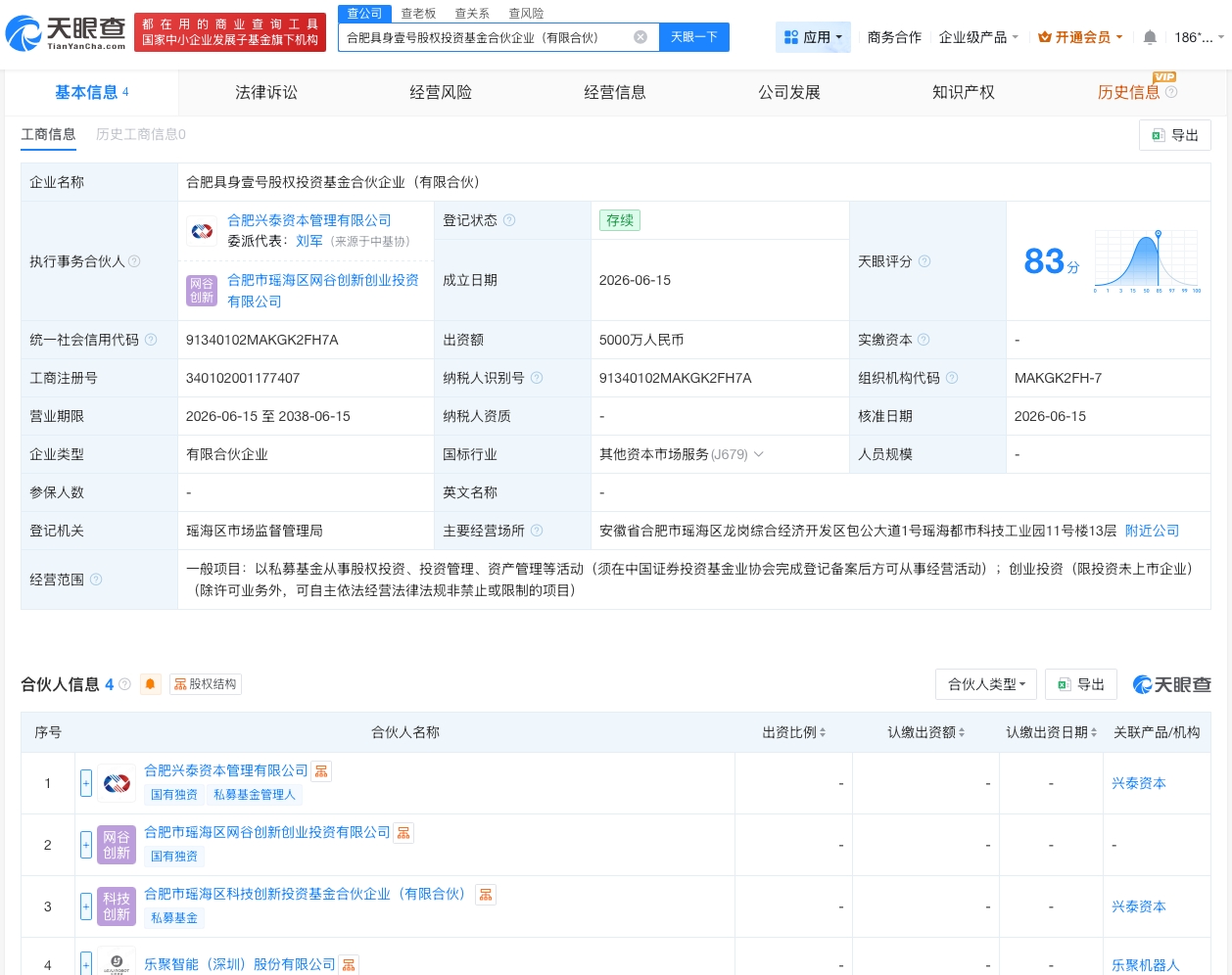
Task: Click 合肥兴泰资本管理有限公司 logo in the 执行事务合伙人 cell
Action: point(202,231)
